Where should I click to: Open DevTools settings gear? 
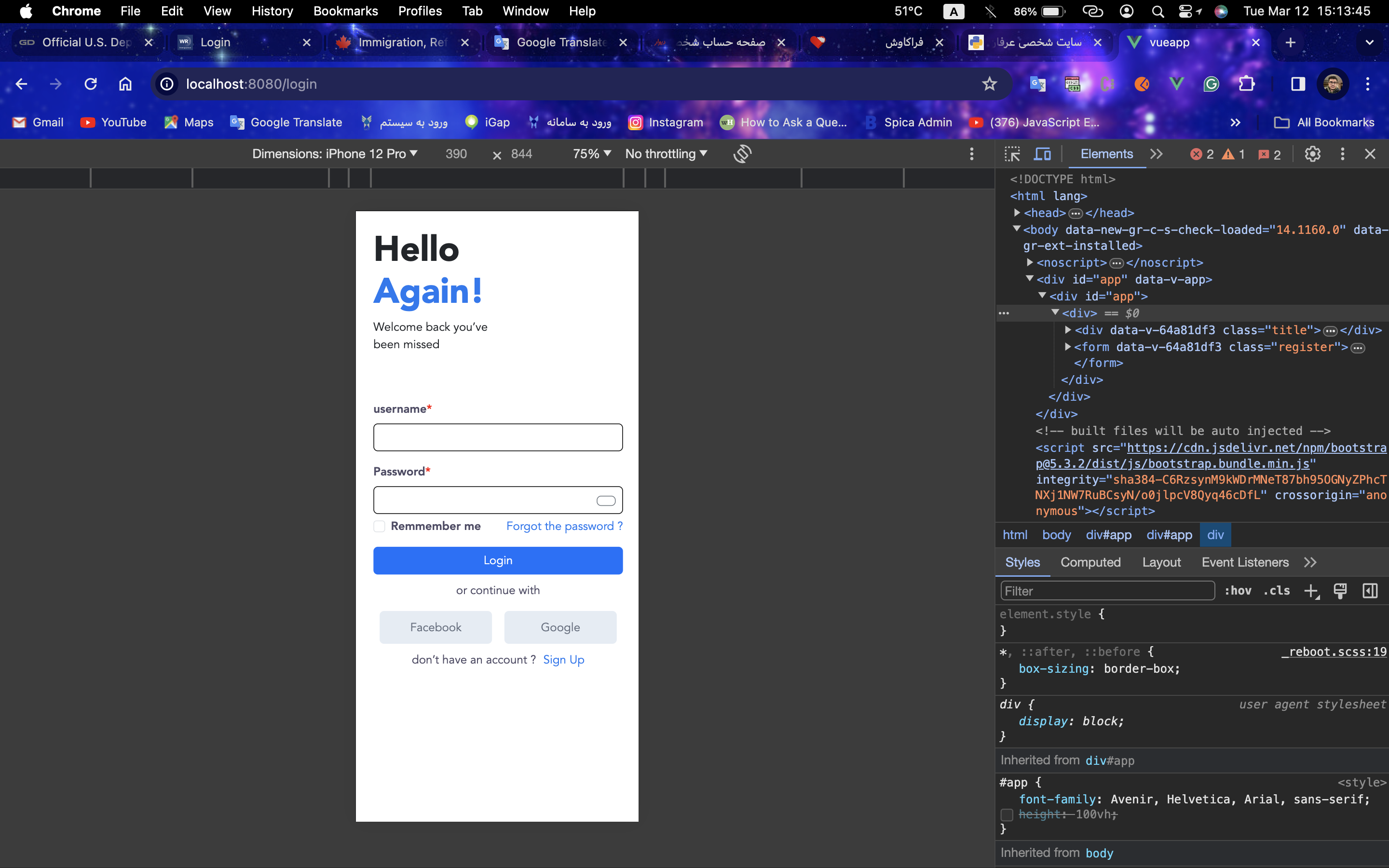click(1312, 154)
